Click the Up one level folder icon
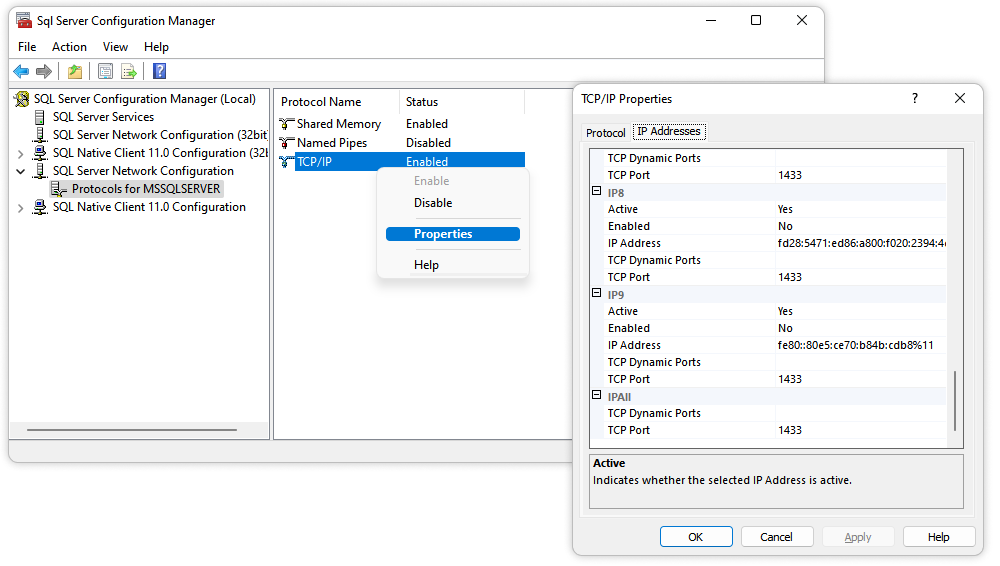Viewport: 1000px width, 566px height. click(75, 71)
